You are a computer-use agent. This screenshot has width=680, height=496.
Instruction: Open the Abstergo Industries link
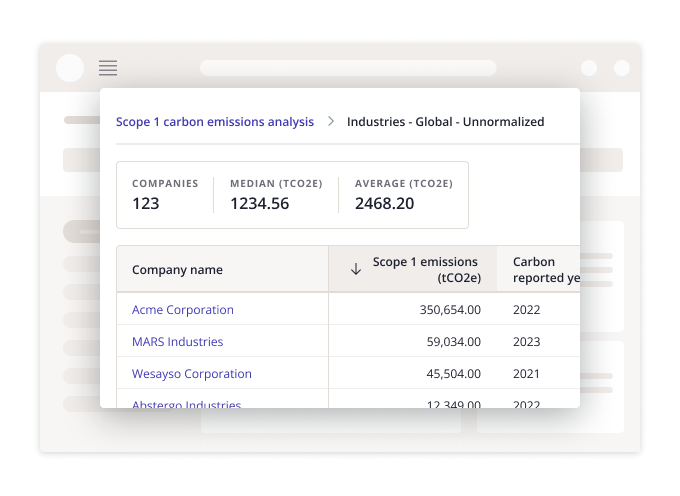tap(186, 404)
